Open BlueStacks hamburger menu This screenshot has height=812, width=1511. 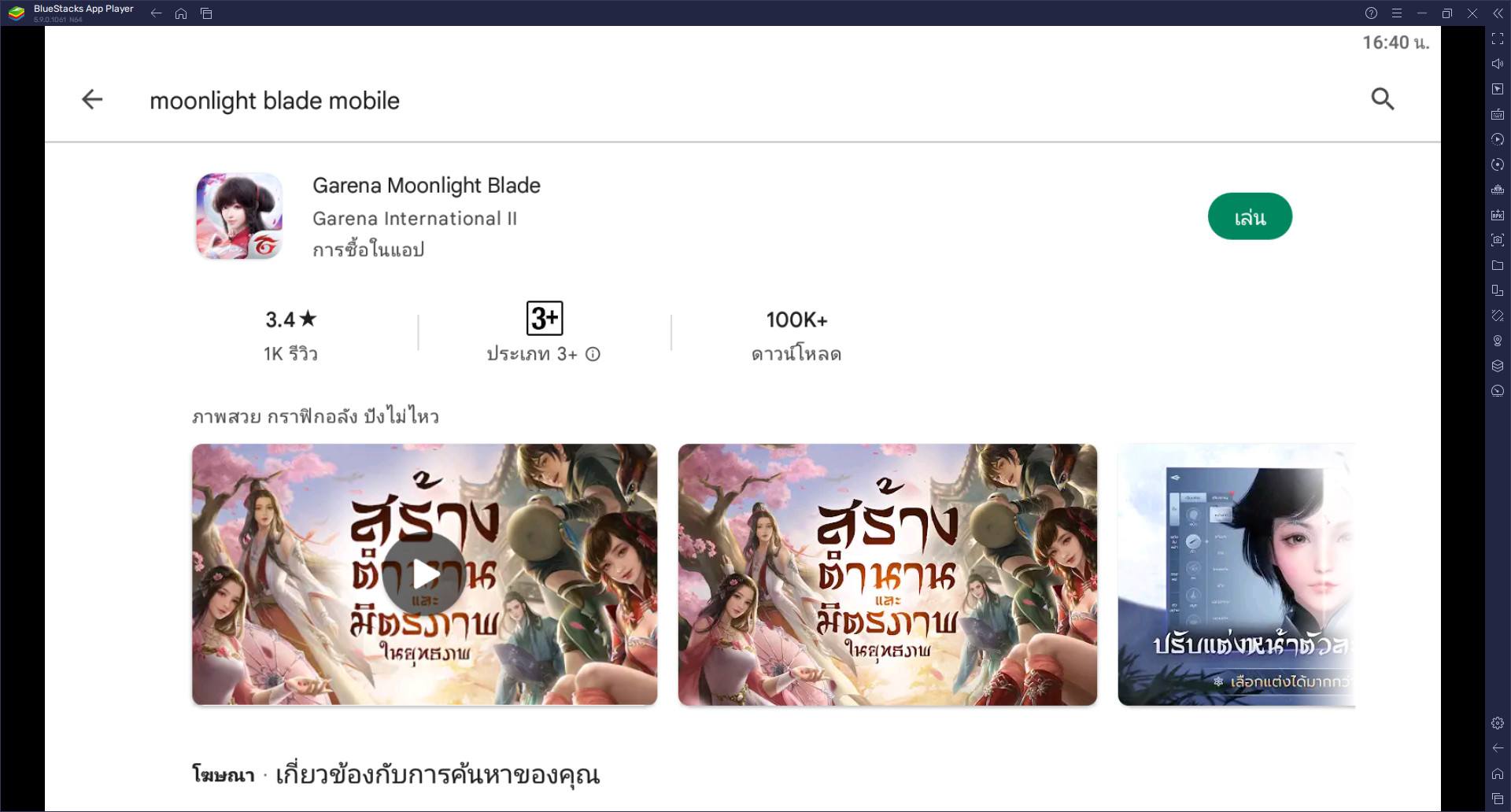[x=1396, y=13]
